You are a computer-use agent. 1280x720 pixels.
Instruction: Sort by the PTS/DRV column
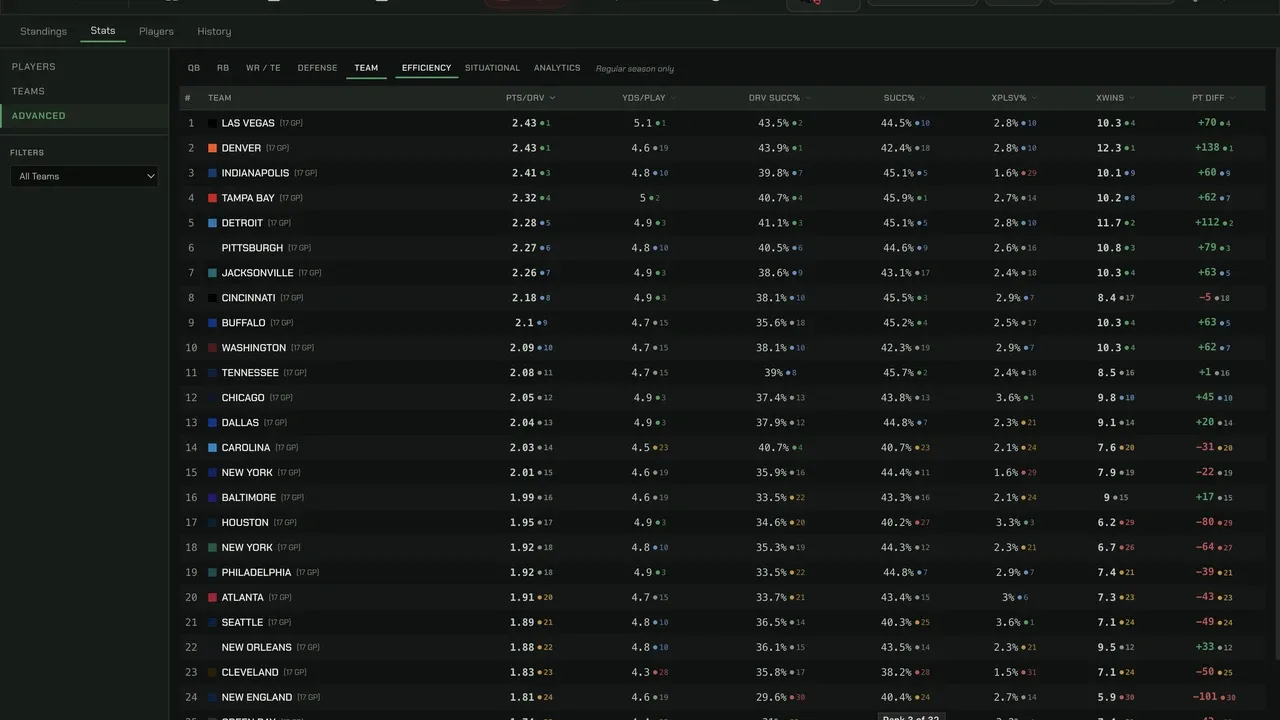[x=530, y=98]
